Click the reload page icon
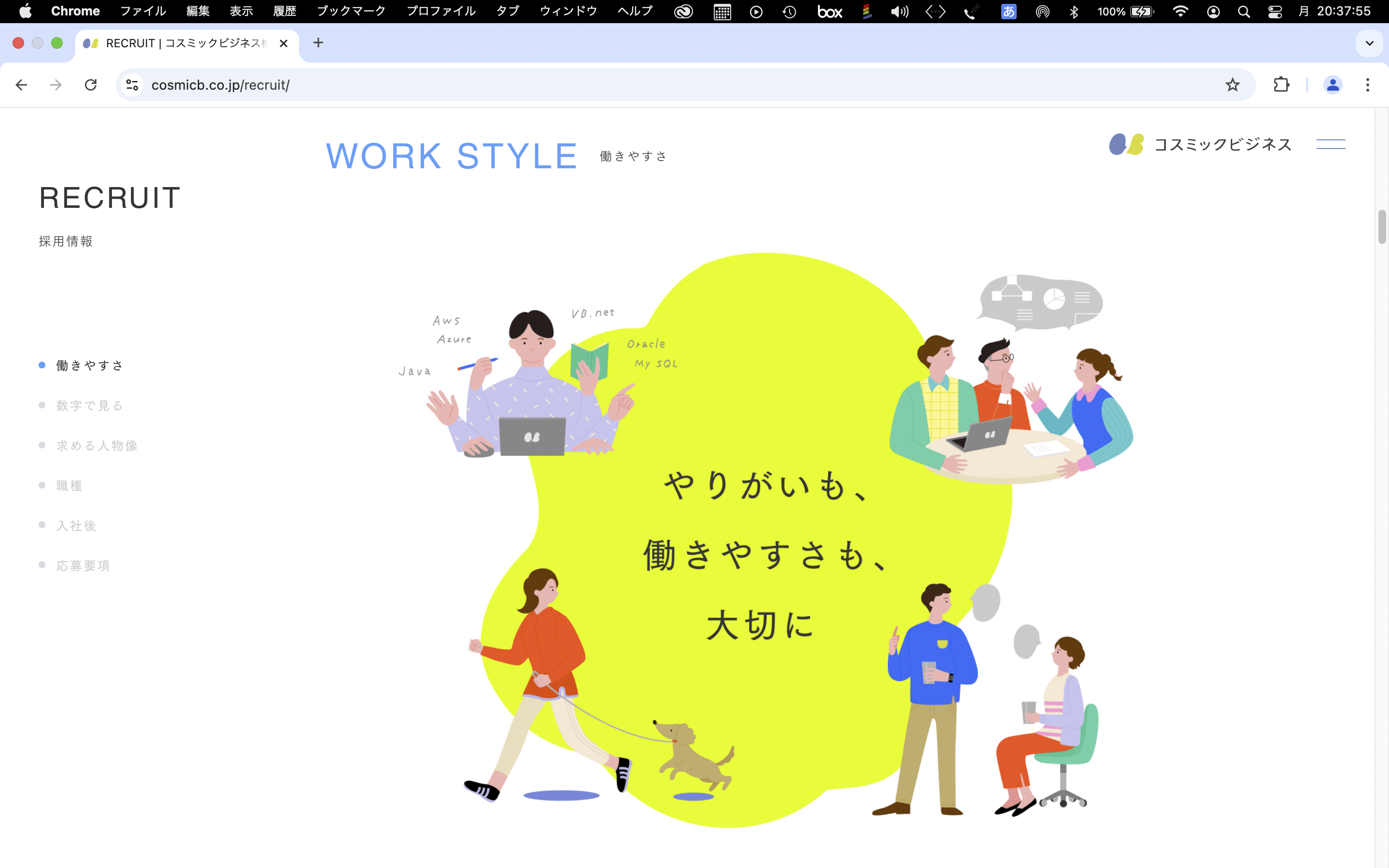The image size is (1389, 868). tap(91, 85)
